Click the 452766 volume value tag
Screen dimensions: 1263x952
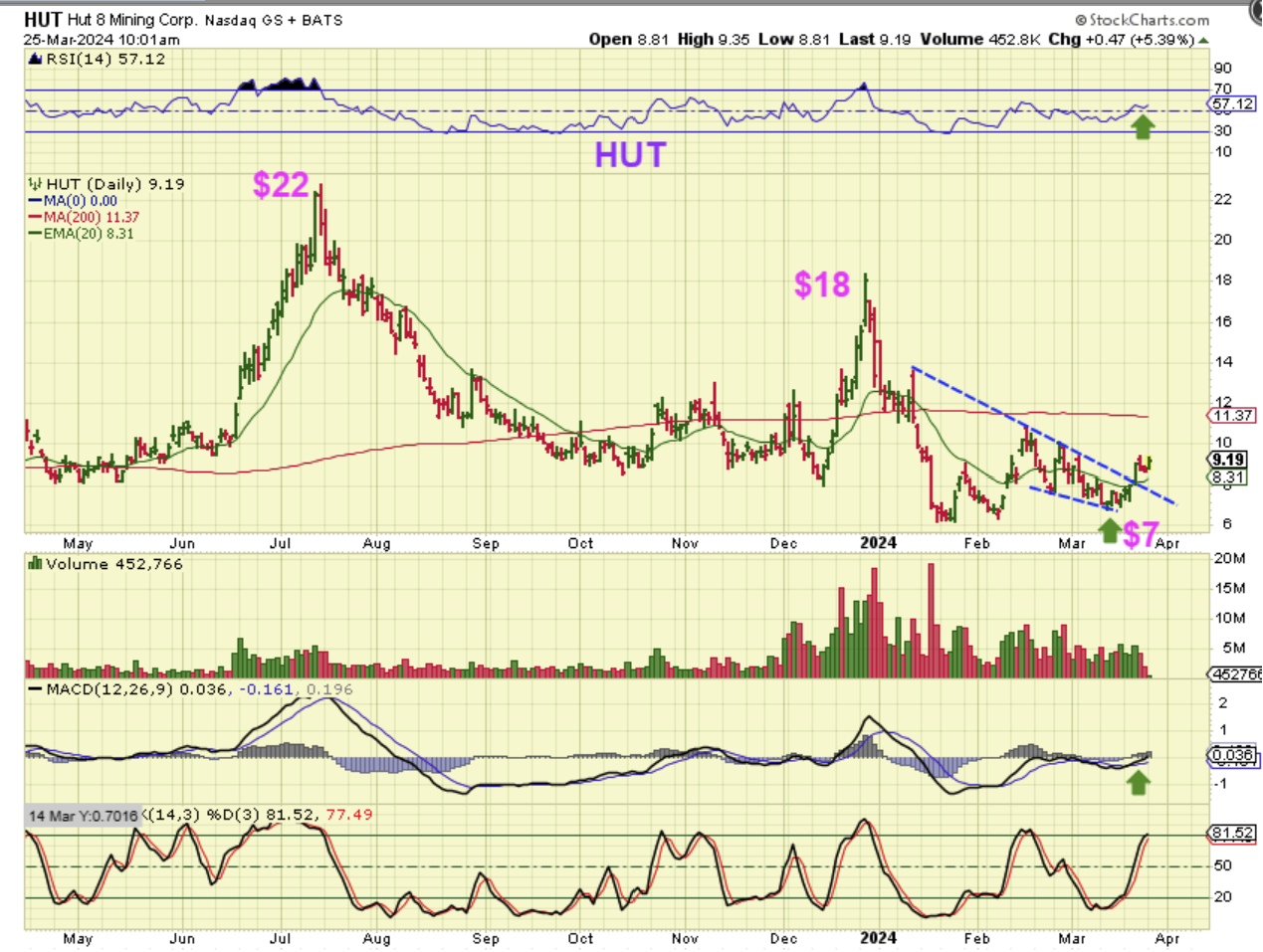(x=1236, y=674)
